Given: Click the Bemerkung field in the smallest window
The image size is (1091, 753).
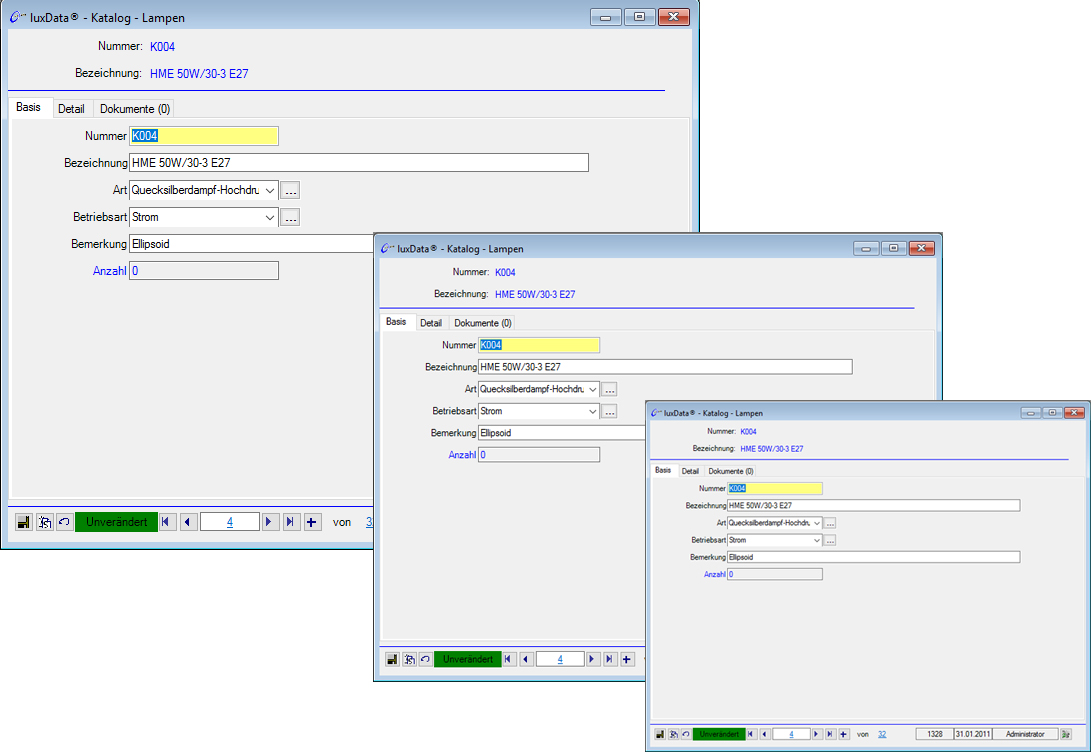Looking at the screenshot, I should pos(873,557).
